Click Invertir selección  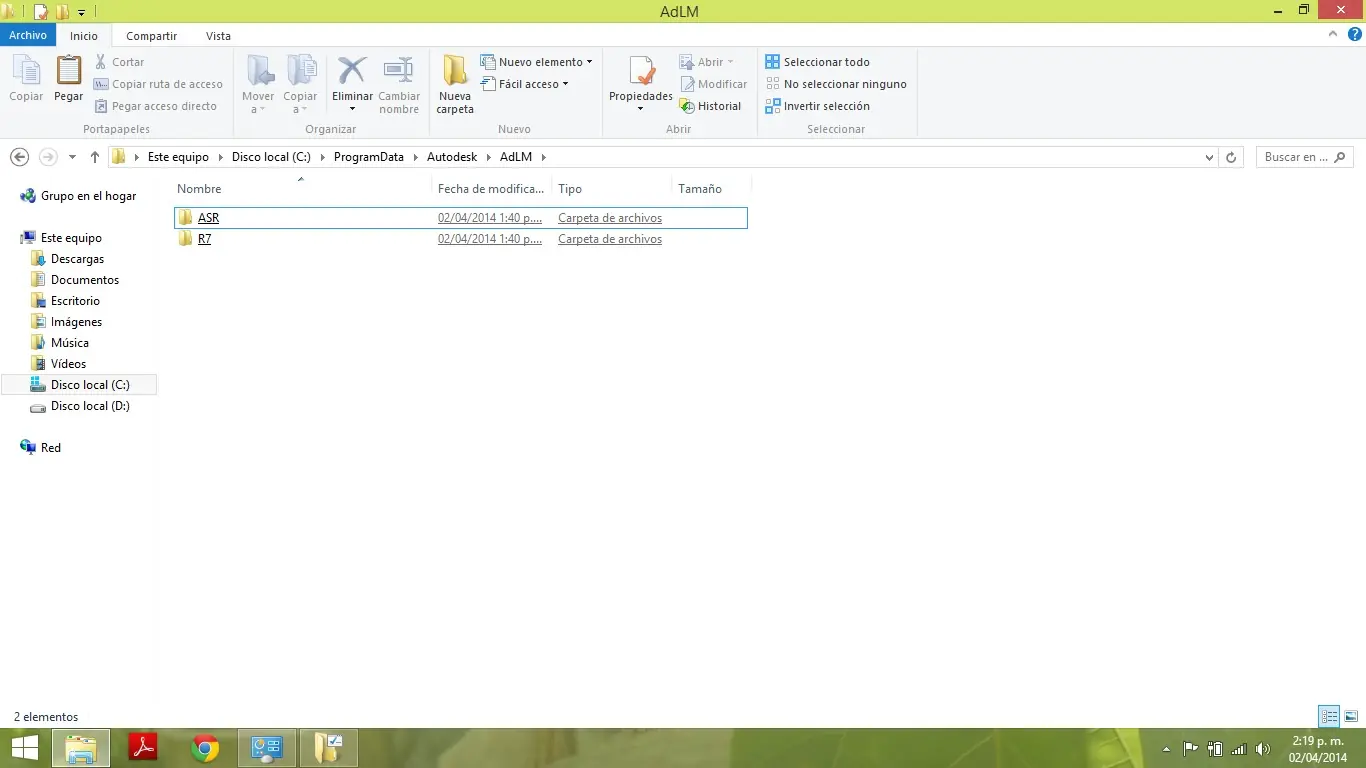click(817, 106)
